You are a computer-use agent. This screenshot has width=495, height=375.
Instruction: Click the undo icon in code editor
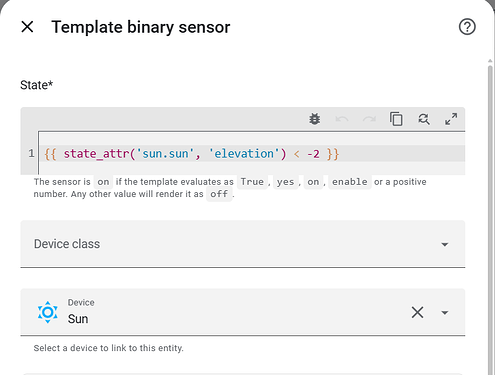tap(342, 119)
